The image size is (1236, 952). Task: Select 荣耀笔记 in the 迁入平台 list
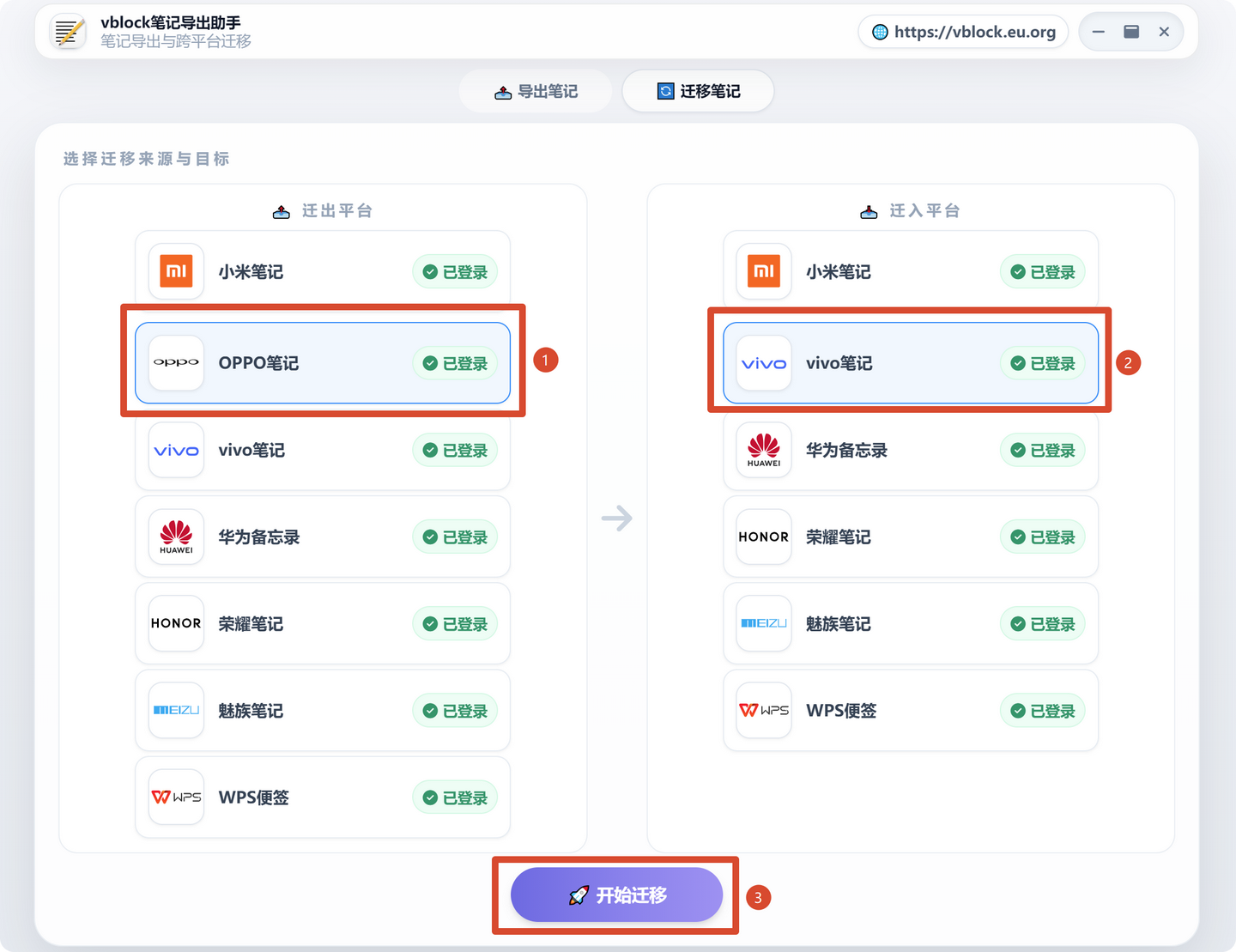(x=911, y=537)
